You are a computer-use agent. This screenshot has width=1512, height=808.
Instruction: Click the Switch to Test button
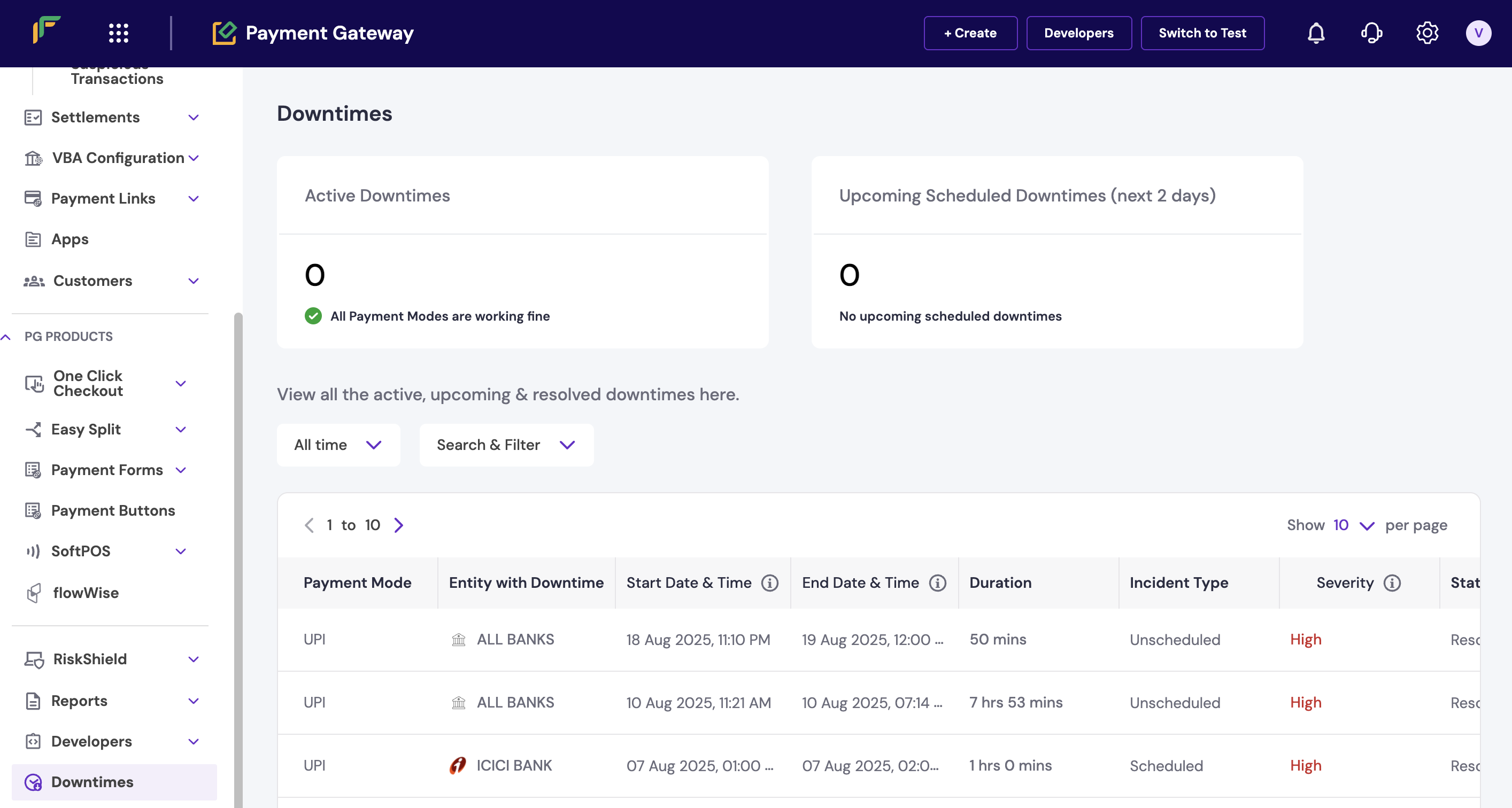[1201, 33]
